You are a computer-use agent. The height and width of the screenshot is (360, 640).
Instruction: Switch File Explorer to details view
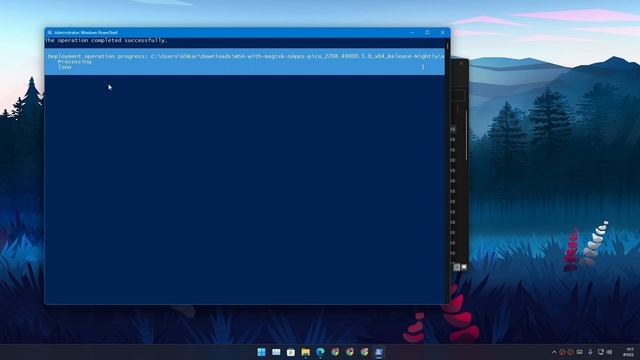coord(457,267)
